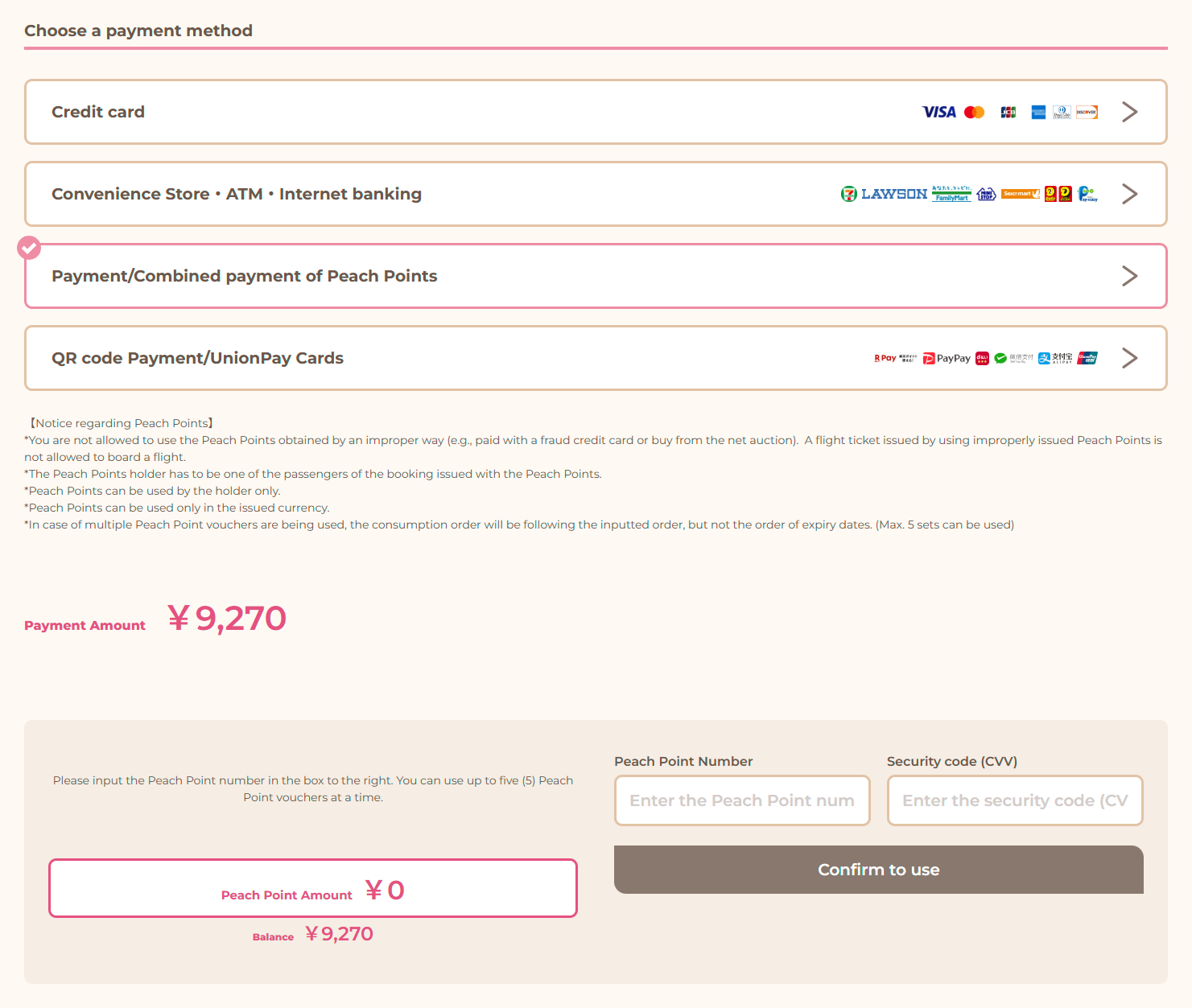
Task: Click the Notice regarding Peach Points heading
Action: point(120,423)
